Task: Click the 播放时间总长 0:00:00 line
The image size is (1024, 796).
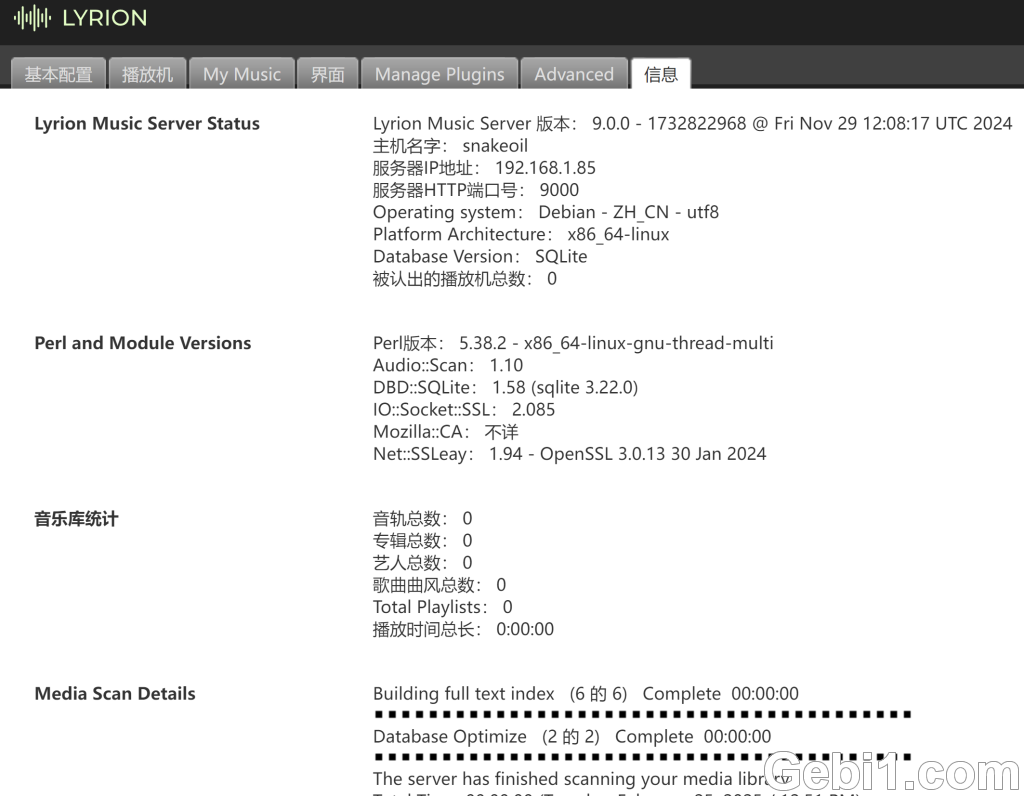Action: pyautogui.click(x=464, y=629)
